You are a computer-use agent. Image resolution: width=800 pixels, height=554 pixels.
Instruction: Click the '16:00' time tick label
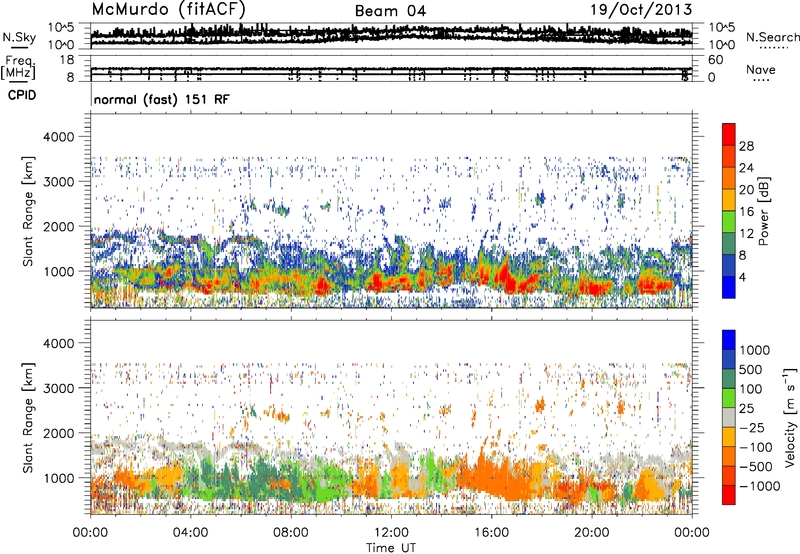point(491,533)
